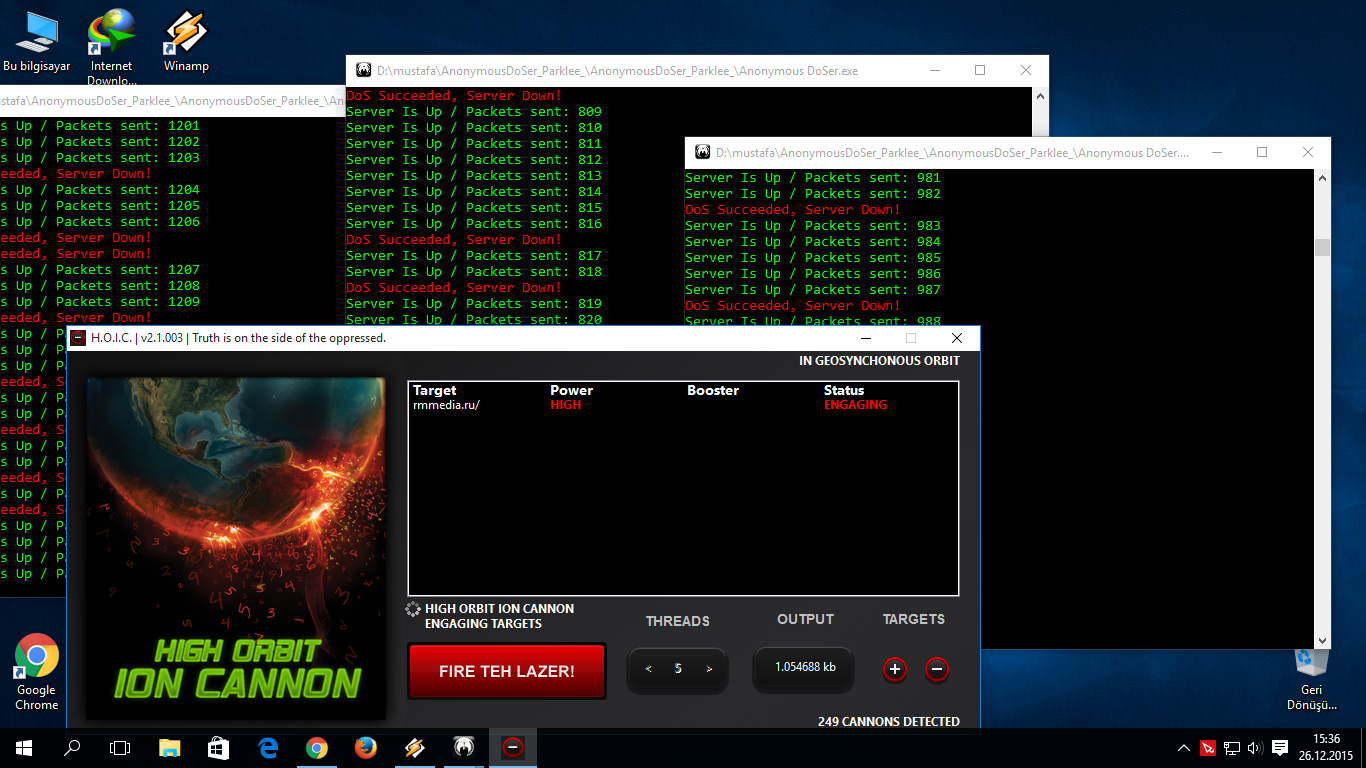
Task: Click 'Packets sent: 1209' line in left console
Action: (100, 302)
